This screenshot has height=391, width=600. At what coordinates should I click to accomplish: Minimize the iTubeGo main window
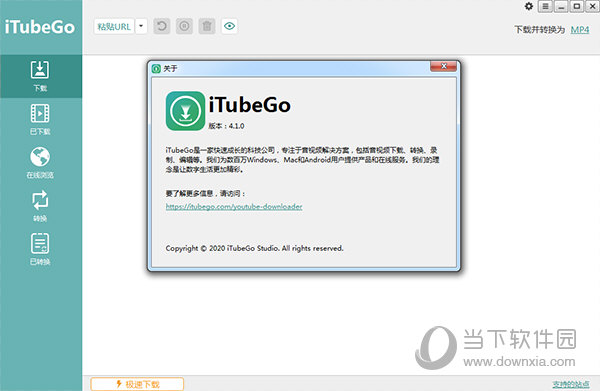click(561, 7)
